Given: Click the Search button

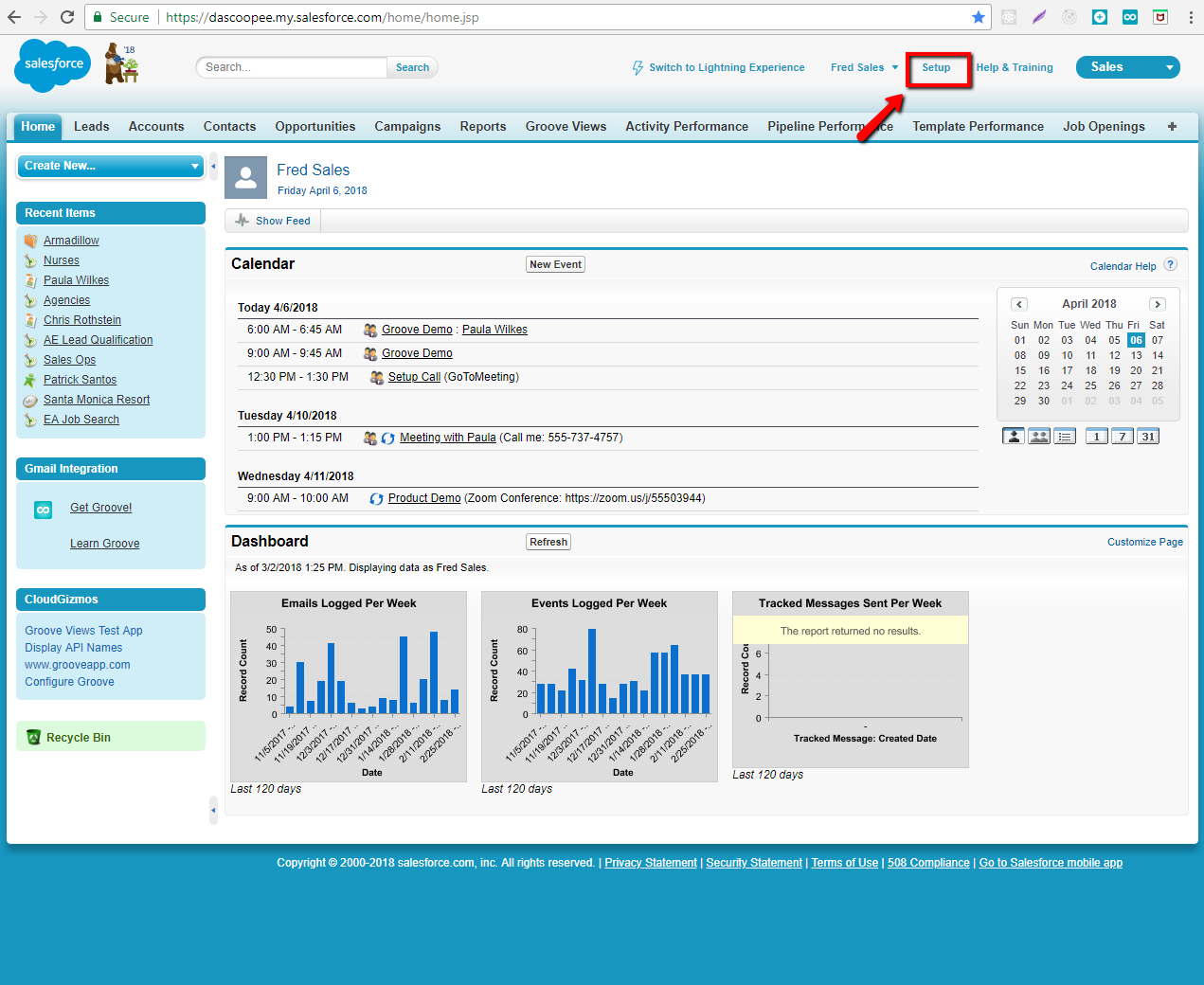Looking at the screenshot, I should [x=412, y=67].
